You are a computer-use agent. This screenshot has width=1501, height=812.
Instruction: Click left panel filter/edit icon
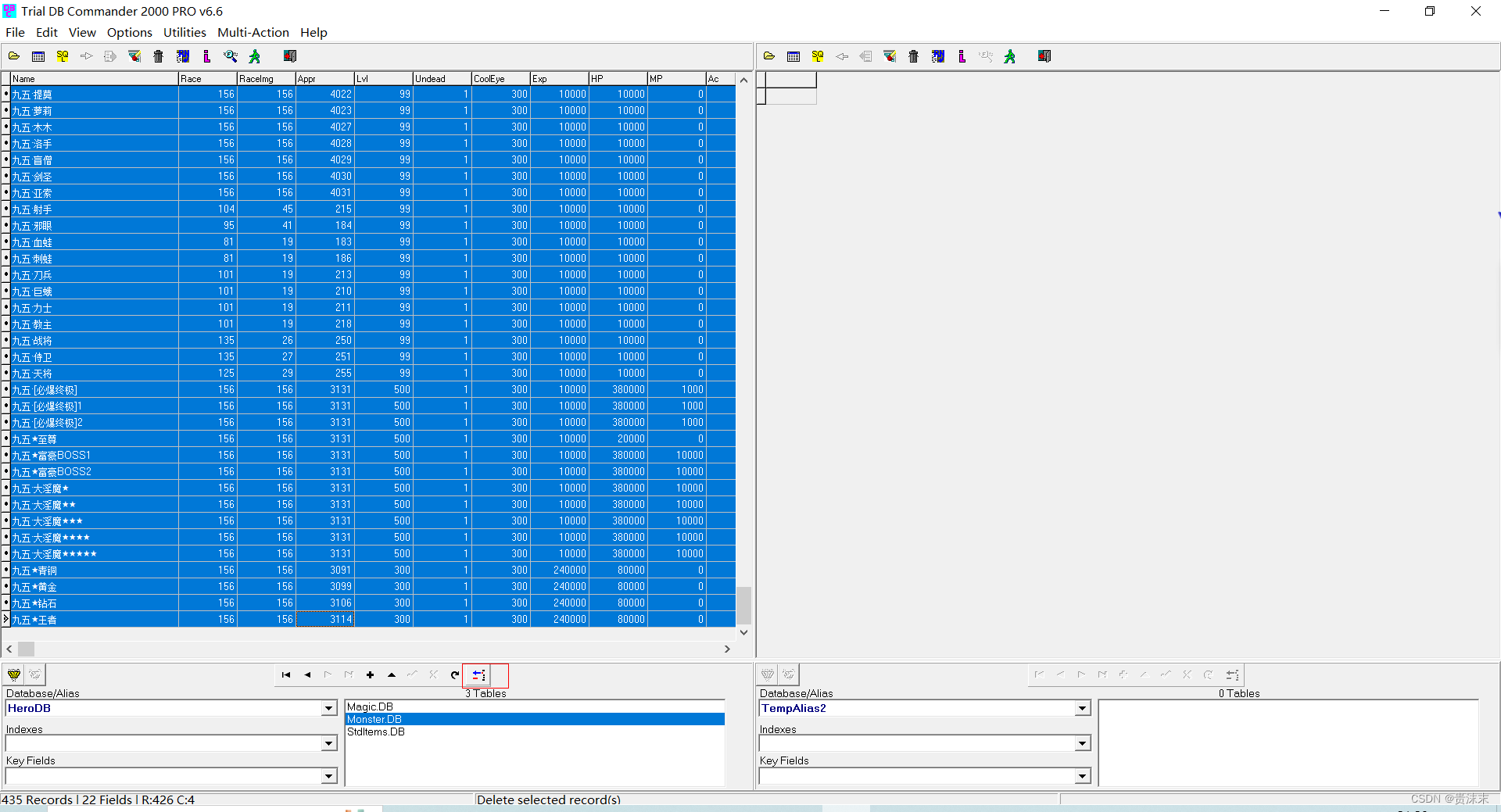click(134, 56)
